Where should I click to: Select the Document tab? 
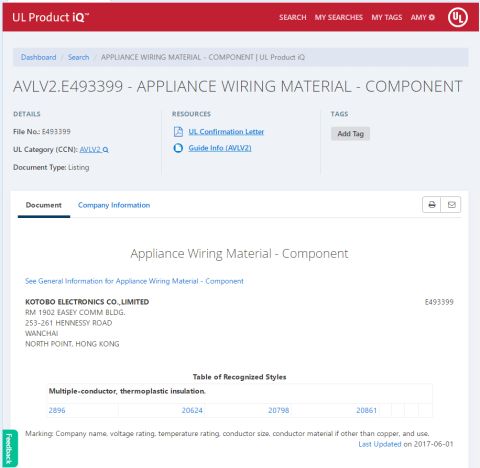pos(44,205)
